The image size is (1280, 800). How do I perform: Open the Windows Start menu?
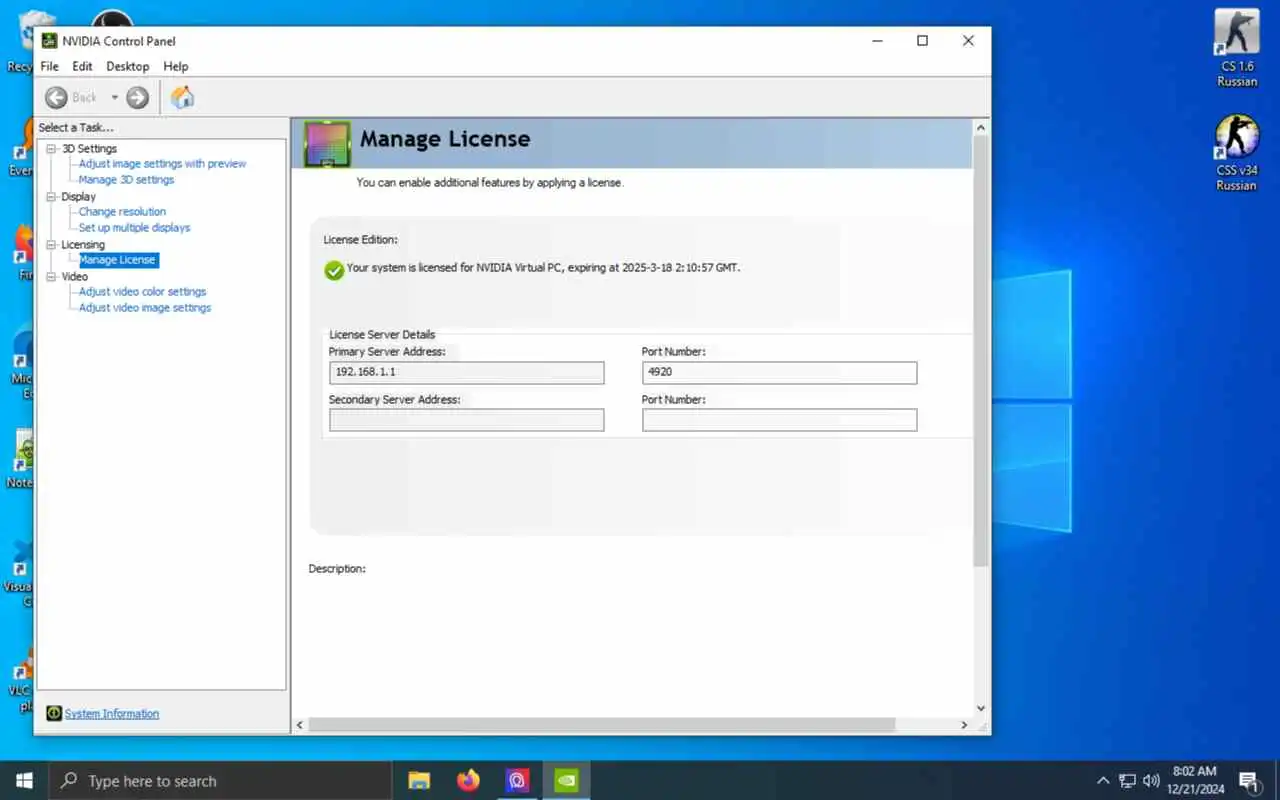pos(24,780)
